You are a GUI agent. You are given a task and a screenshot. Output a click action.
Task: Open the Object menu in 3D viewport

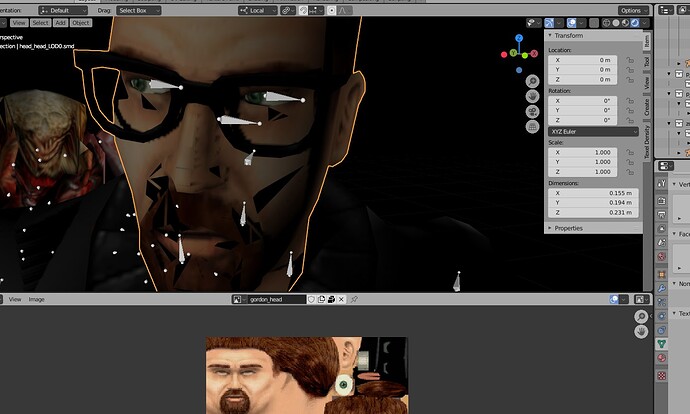(x=81, y=23)
